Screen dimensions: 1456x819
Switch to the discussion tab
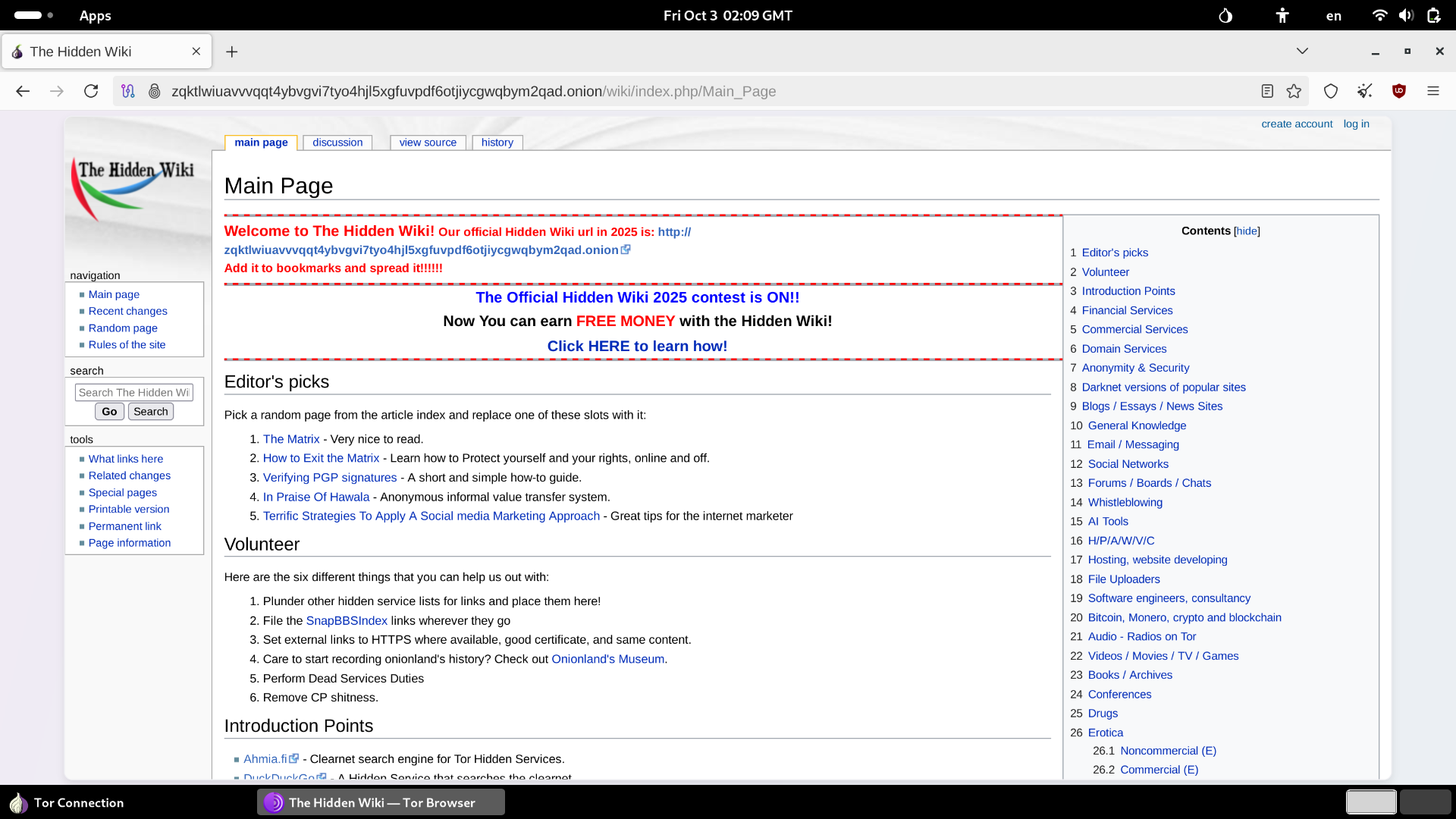(x=337, y=143)
